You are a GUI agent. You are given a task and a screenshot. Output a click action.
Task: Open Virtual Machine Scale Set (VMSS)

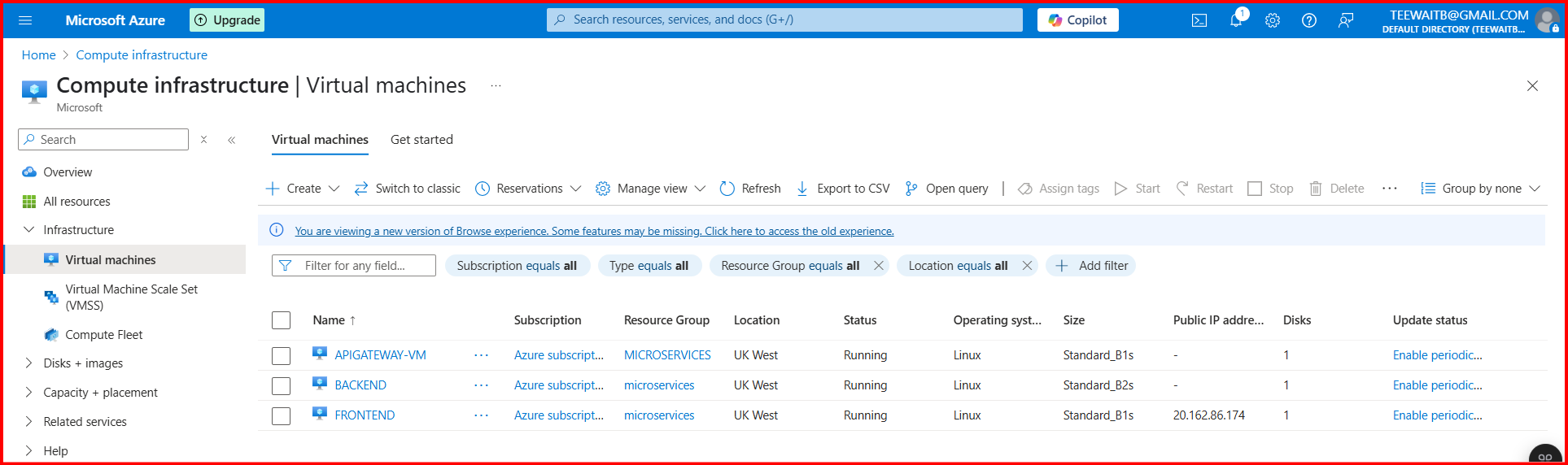(x=131, y=298)
